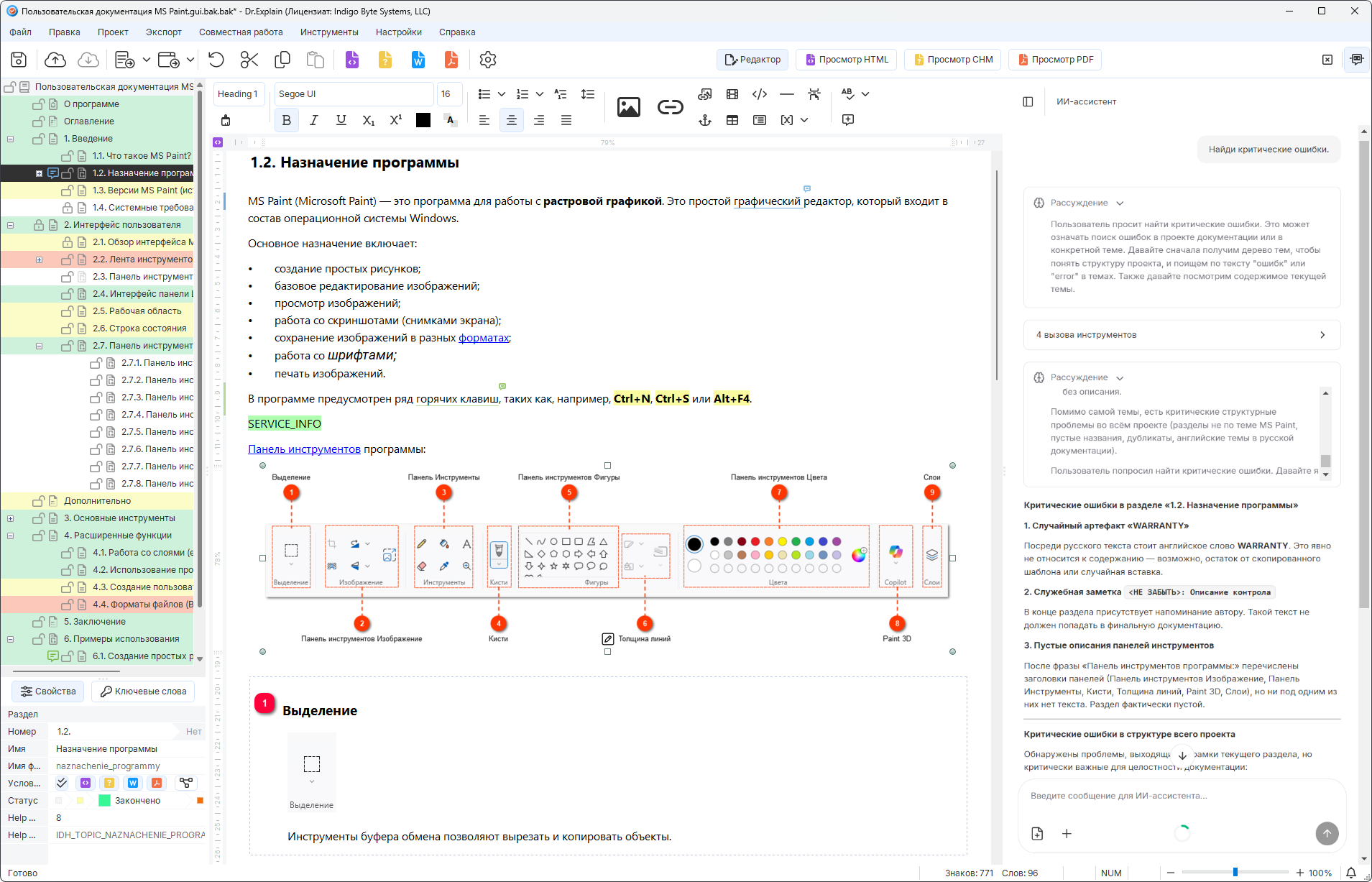Image resolution: width=1372 pixels, height=882 pixels.
Task: Open the Инструменты menu
Action: [329, 32]
